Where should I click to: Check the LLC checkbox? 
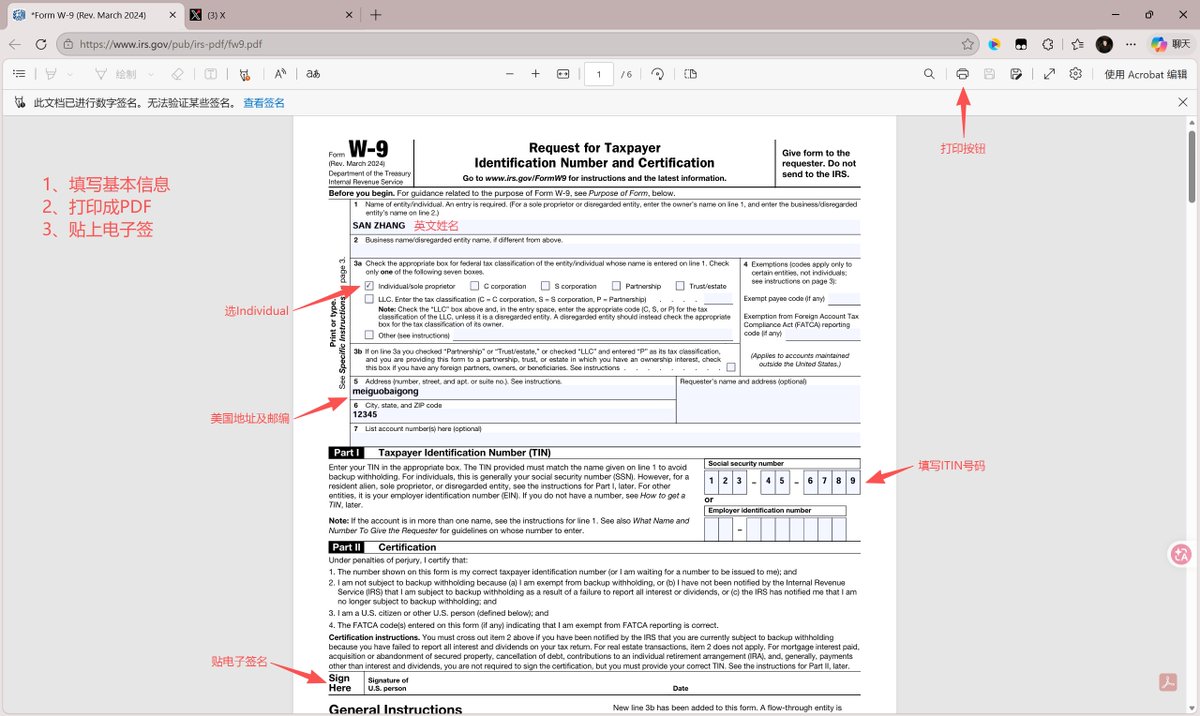click(x=370, y=298)
